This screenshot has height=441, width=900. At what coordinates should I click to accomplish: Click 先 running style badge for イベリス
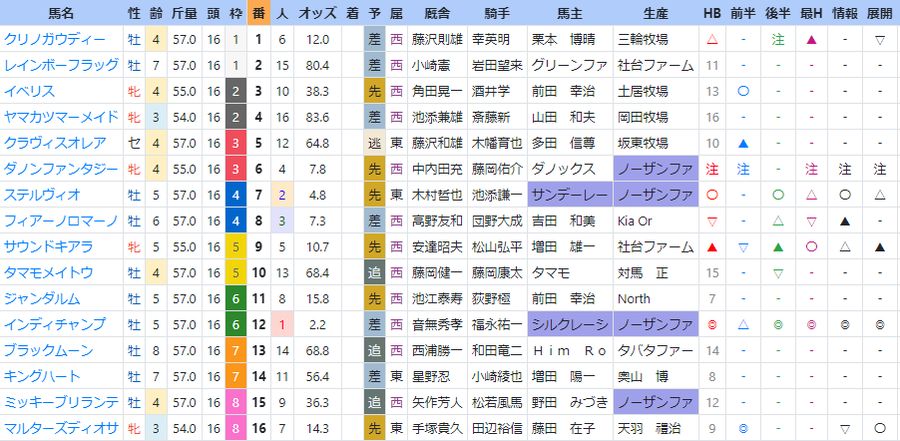[374, 91]
